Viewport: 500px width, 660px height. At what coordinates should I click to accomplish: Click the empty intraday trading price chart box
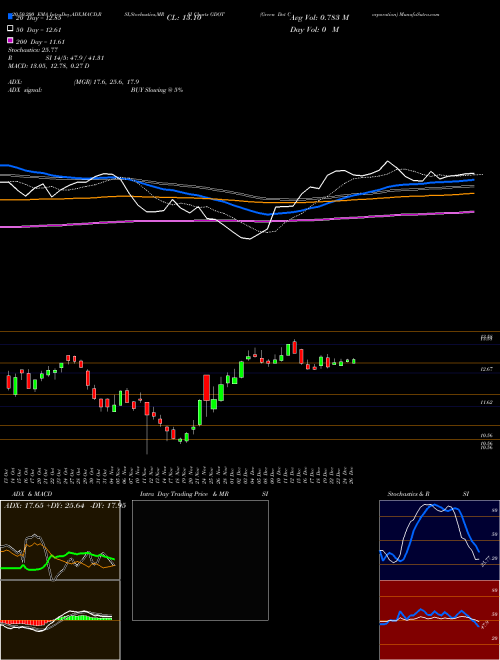coord(200,560)
